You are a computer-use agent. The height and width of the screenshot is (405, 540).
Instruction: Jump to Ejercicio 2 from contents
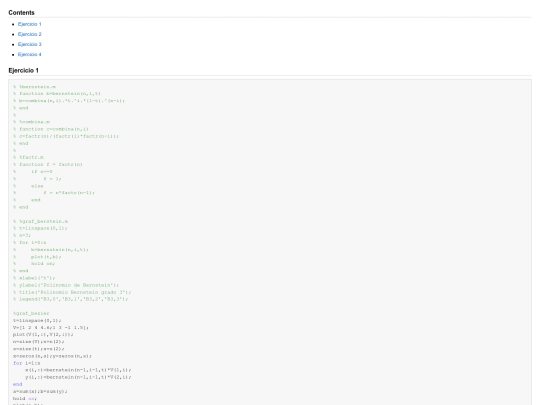click(x=30, y=34)
